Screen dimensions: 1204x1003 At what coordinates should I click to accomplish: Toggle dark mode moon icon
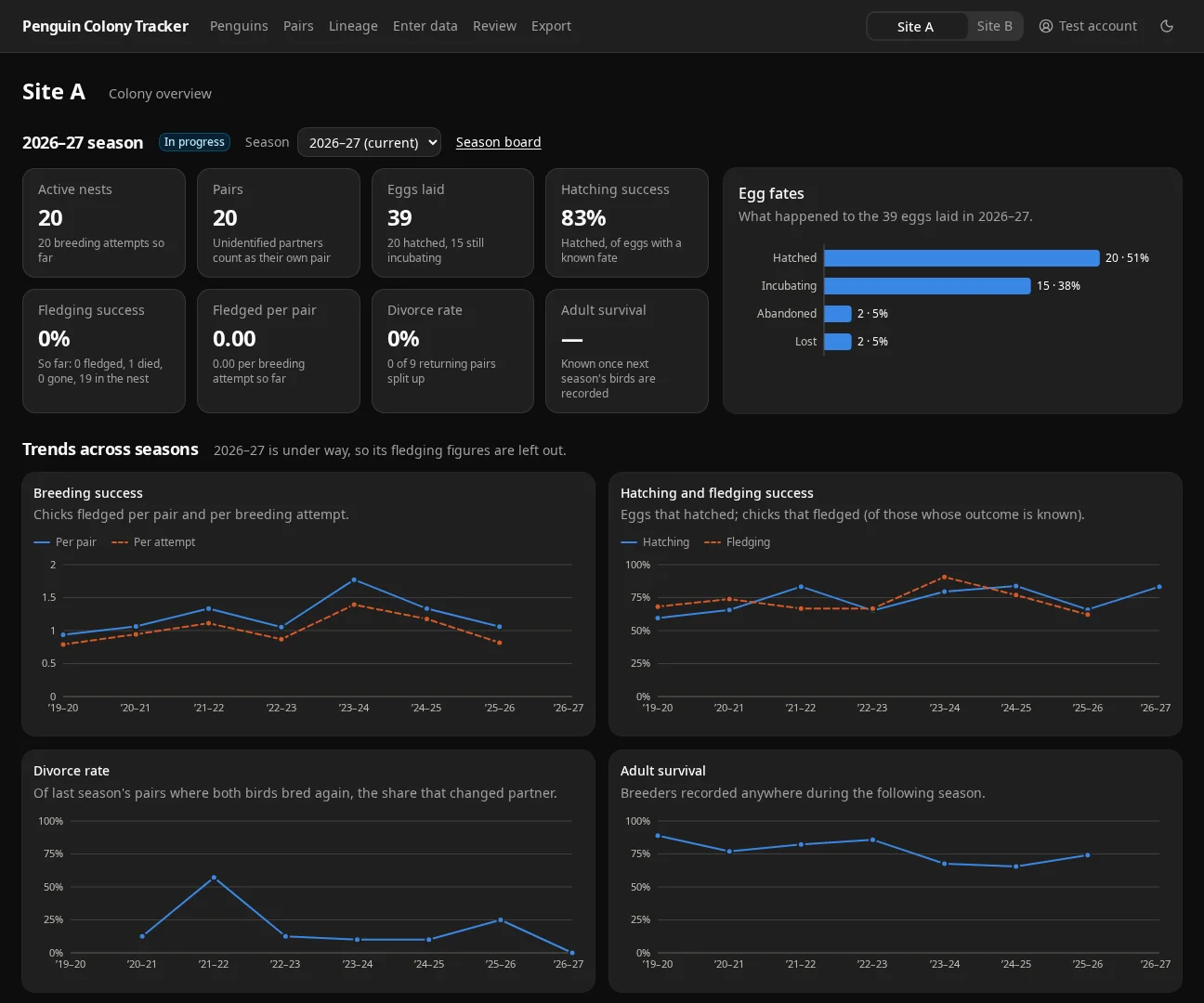point(1167,26)
